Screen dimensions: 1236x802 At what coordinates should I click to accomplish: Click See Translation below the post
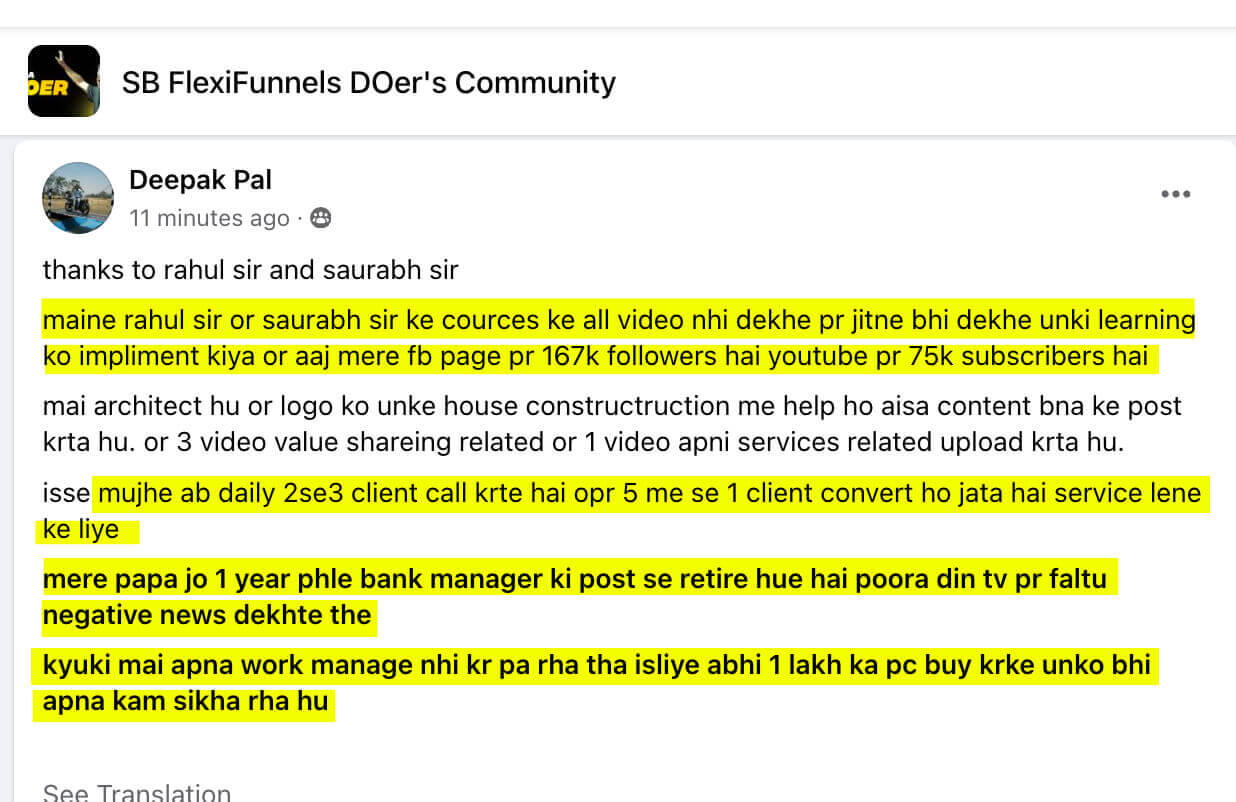click(x=136, y=792)
